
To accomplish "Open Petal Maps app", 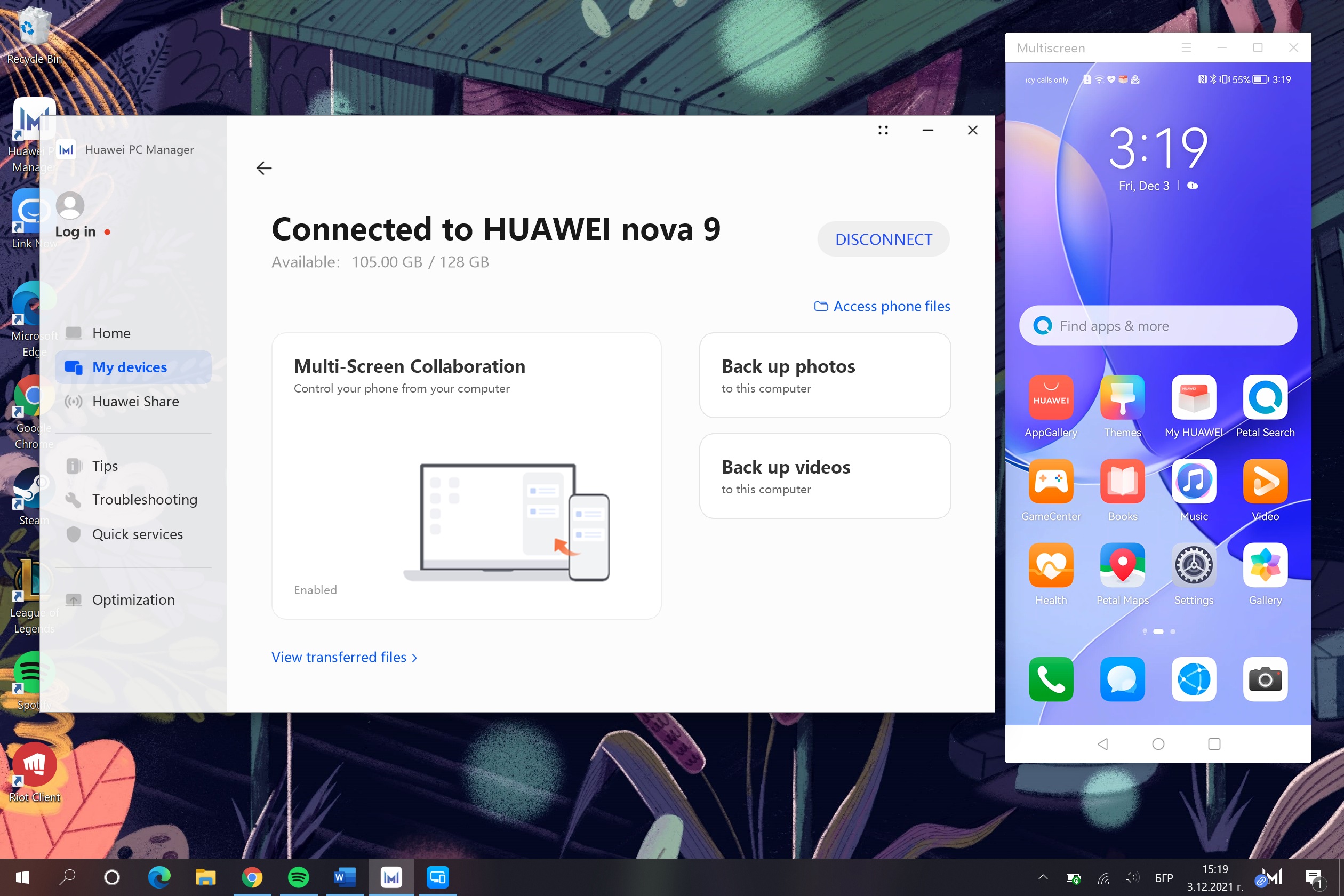I will point(1122,566).
